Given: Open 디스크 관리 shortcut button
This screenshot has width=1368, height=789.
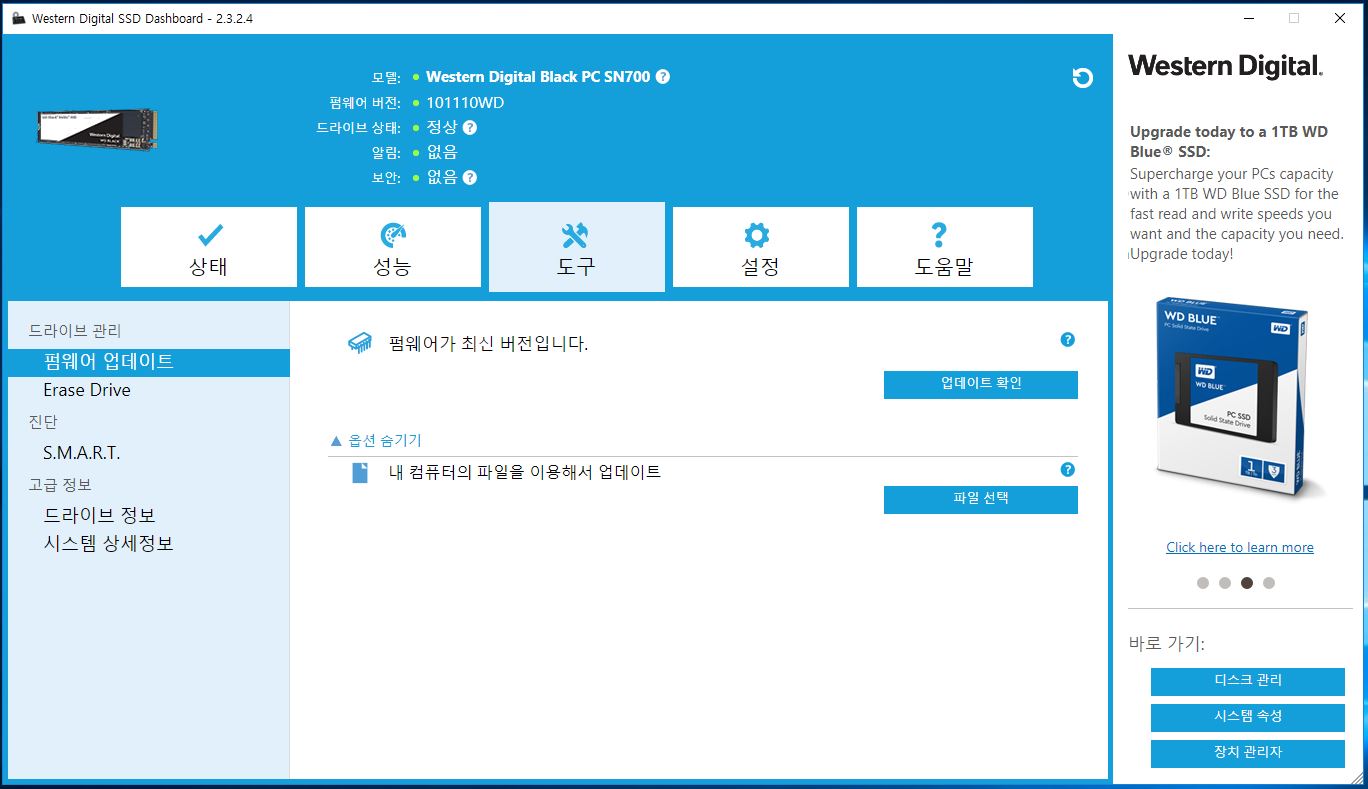Looking at the screenshot, I should 1247,681.
